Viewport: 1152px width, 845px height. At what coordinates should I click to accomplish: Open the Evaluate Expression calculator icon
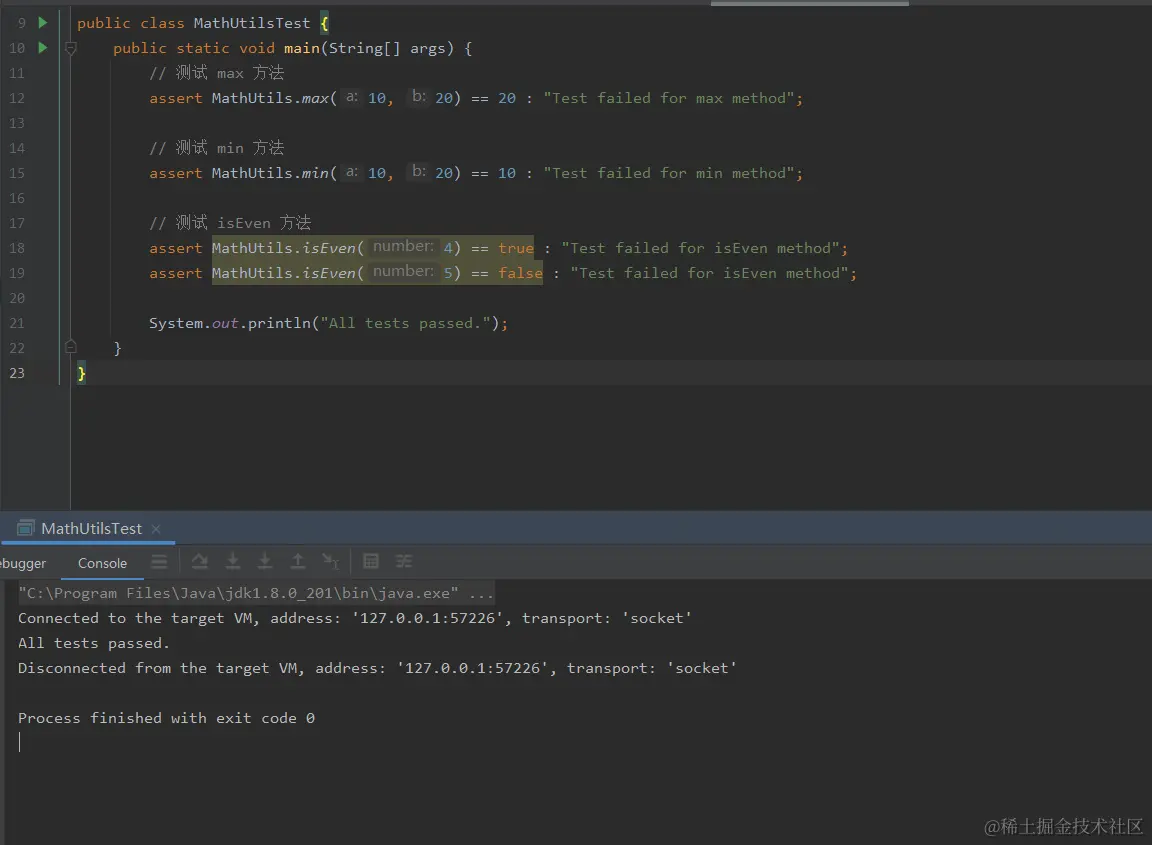(371, 562)
